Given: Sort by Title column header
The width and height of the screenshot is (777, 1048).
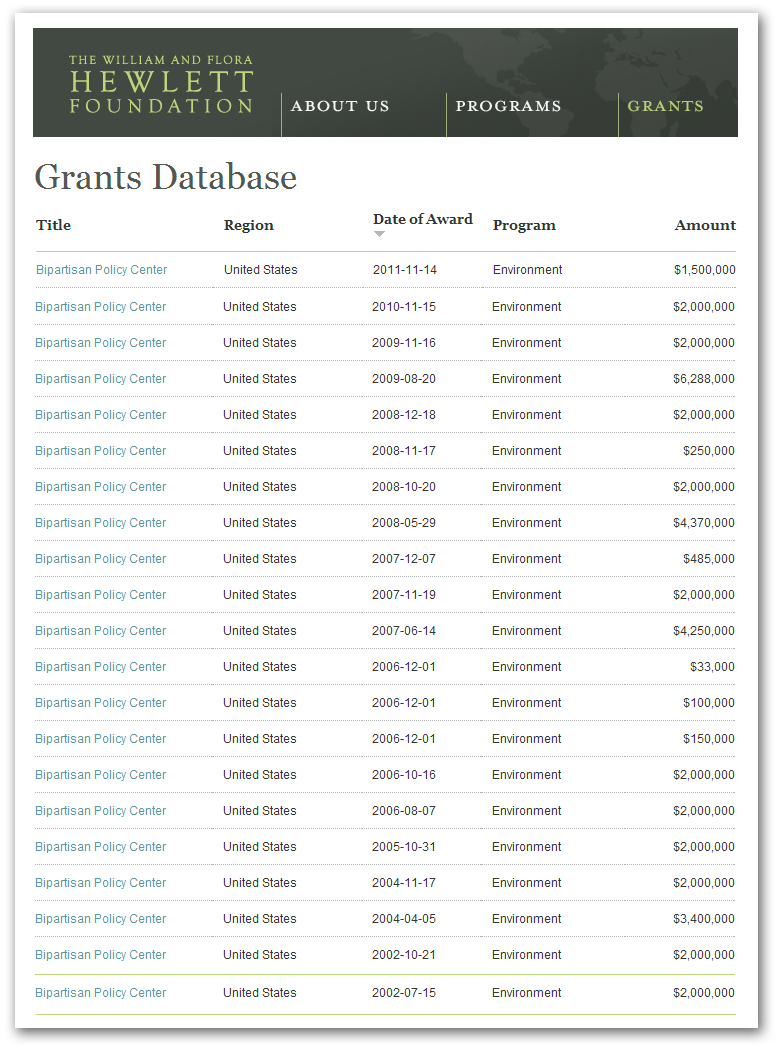Looking at the screenshot, I should 53,225.
